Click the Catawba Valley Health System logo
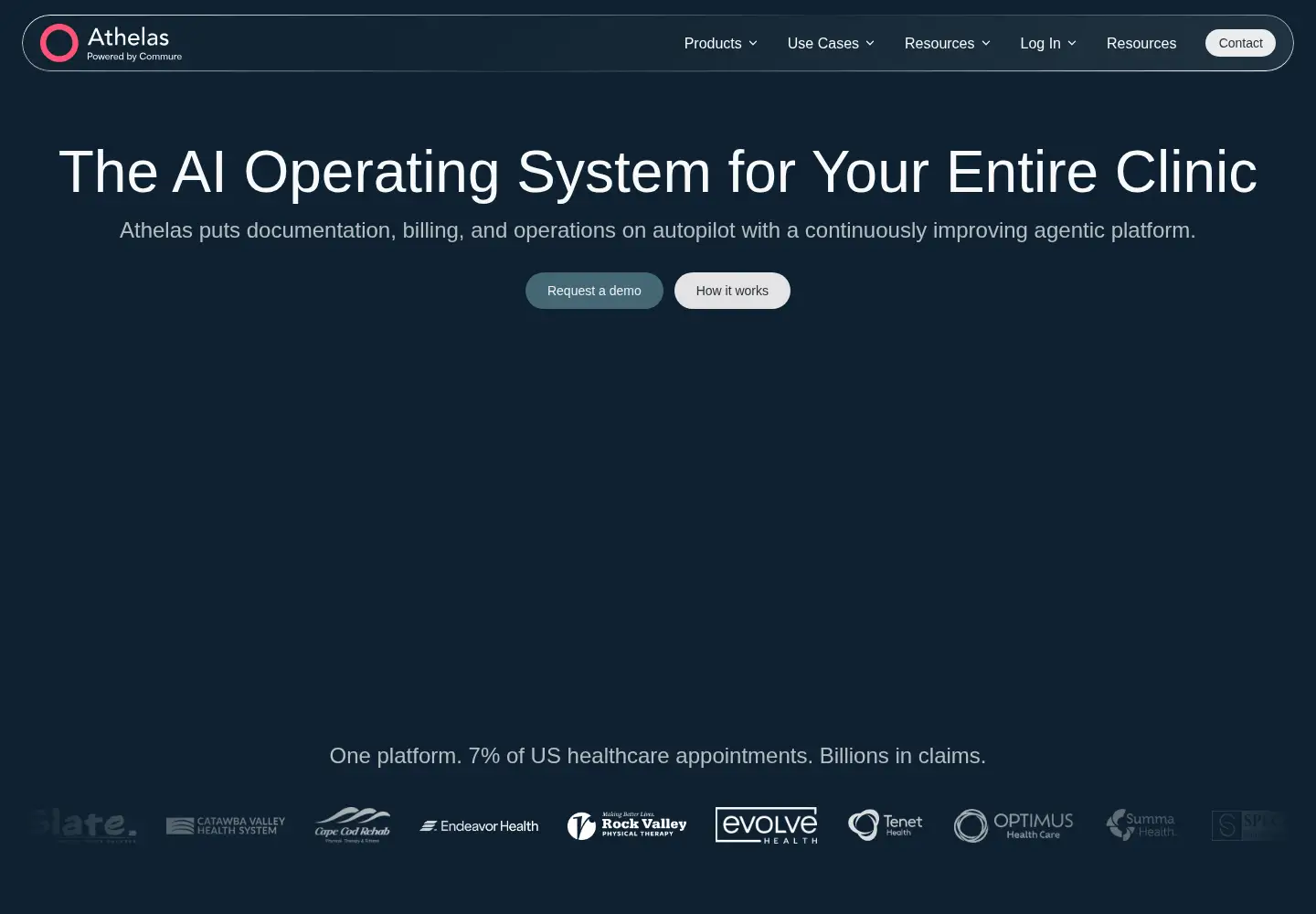The width and height of the screenshot is (1316, 914). point(226,825)
